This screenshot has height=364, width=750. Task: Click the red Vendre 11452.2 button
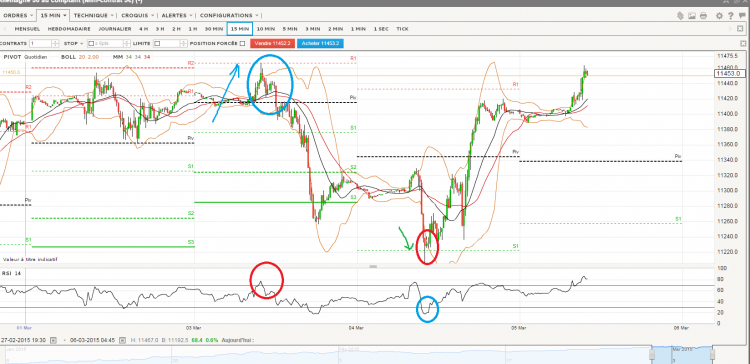point(272,44)
